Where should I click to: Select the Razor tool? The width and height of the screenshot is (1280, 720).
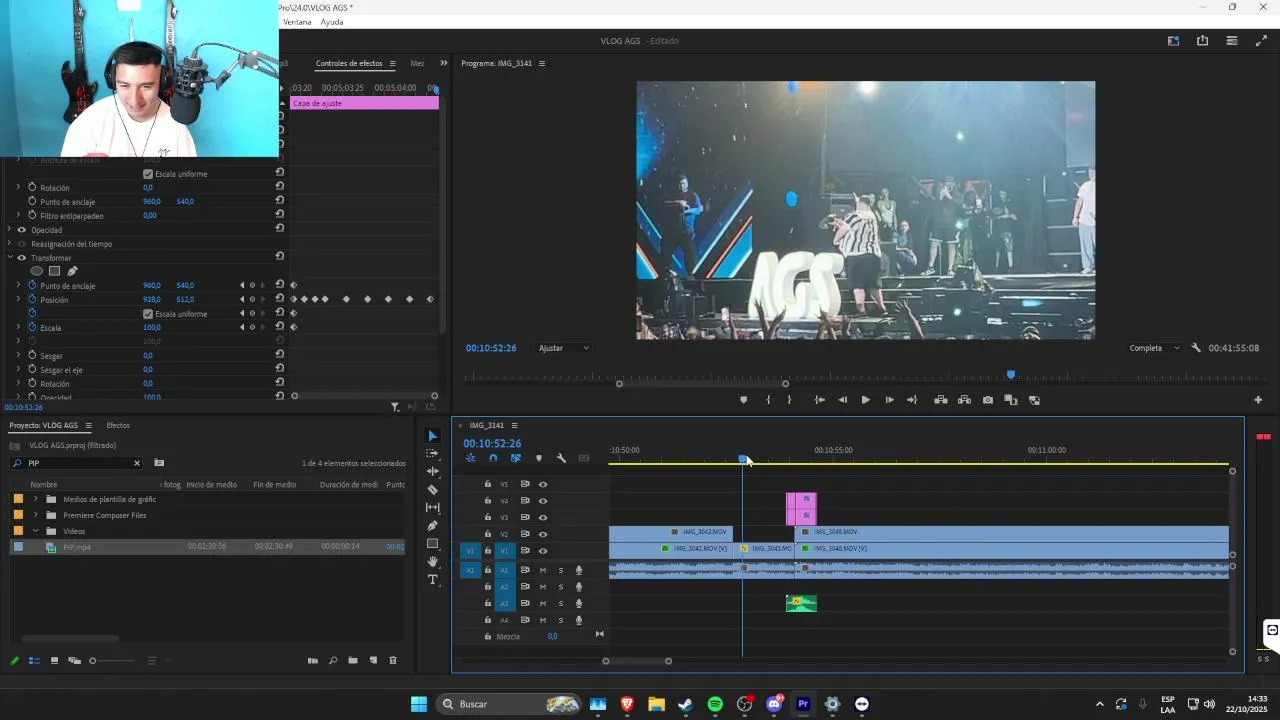coord(432,489)
